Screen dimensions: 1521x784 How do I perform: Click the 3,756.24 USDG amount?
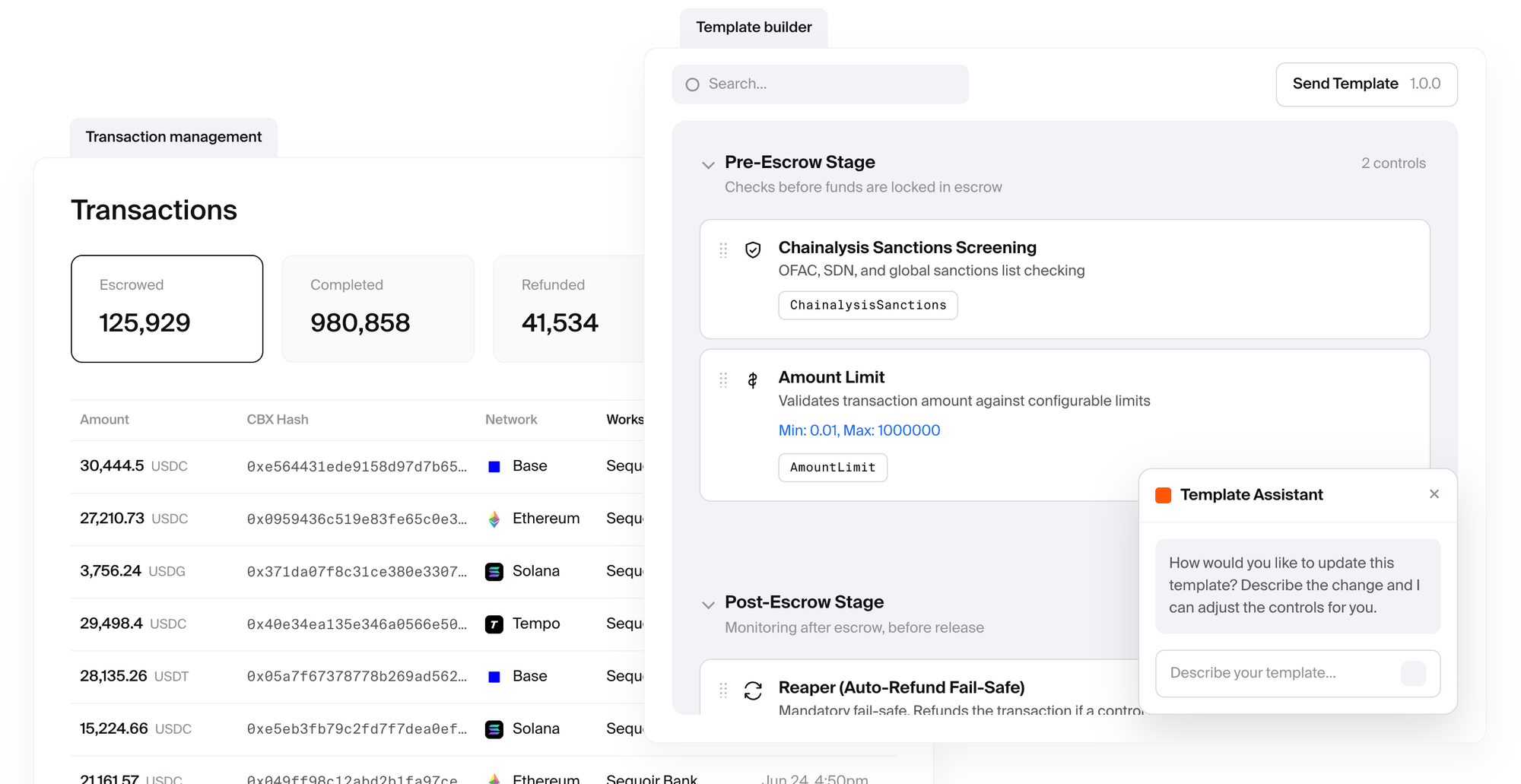pos(132,571)
